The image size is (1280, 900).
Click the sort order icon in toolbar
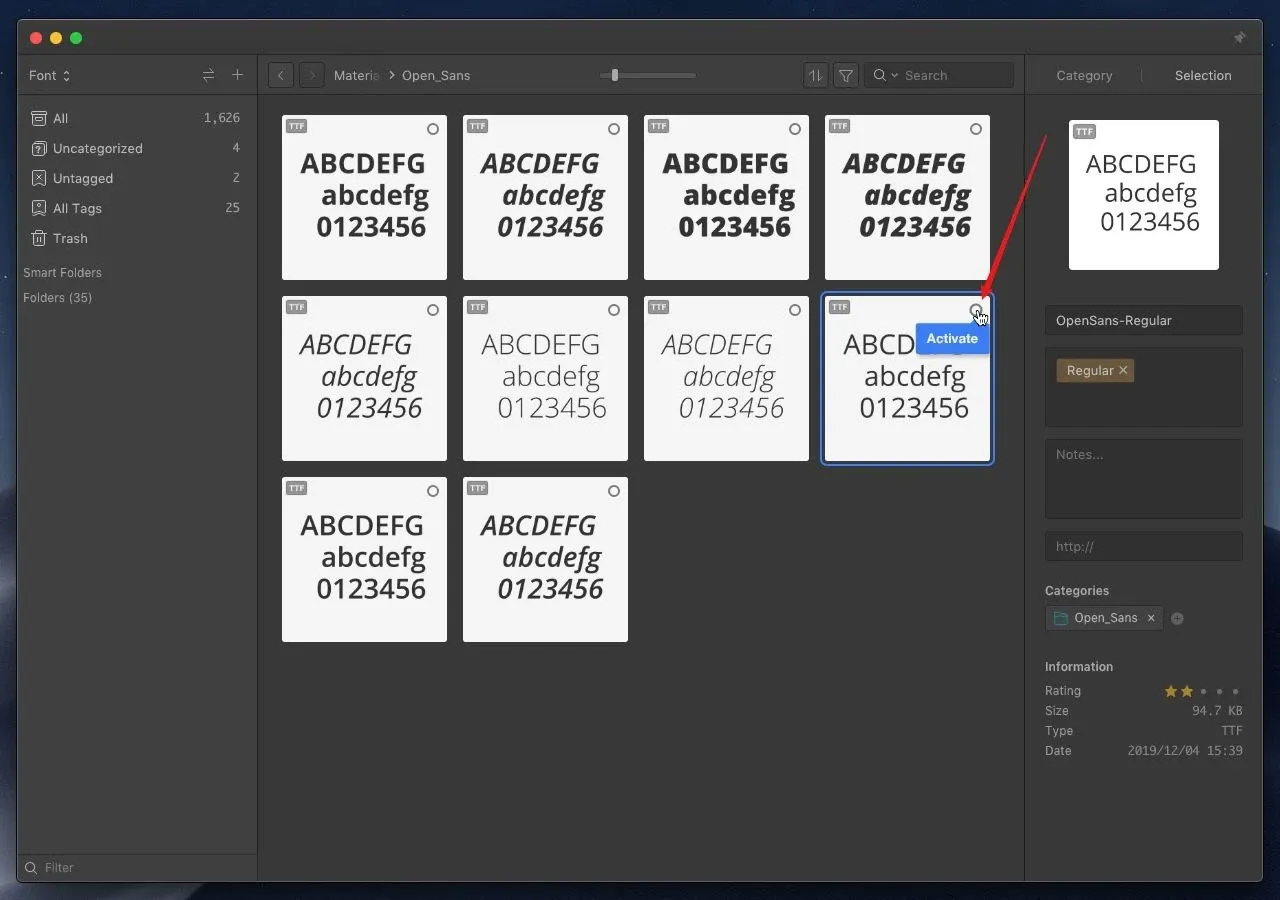click(816, 75)
